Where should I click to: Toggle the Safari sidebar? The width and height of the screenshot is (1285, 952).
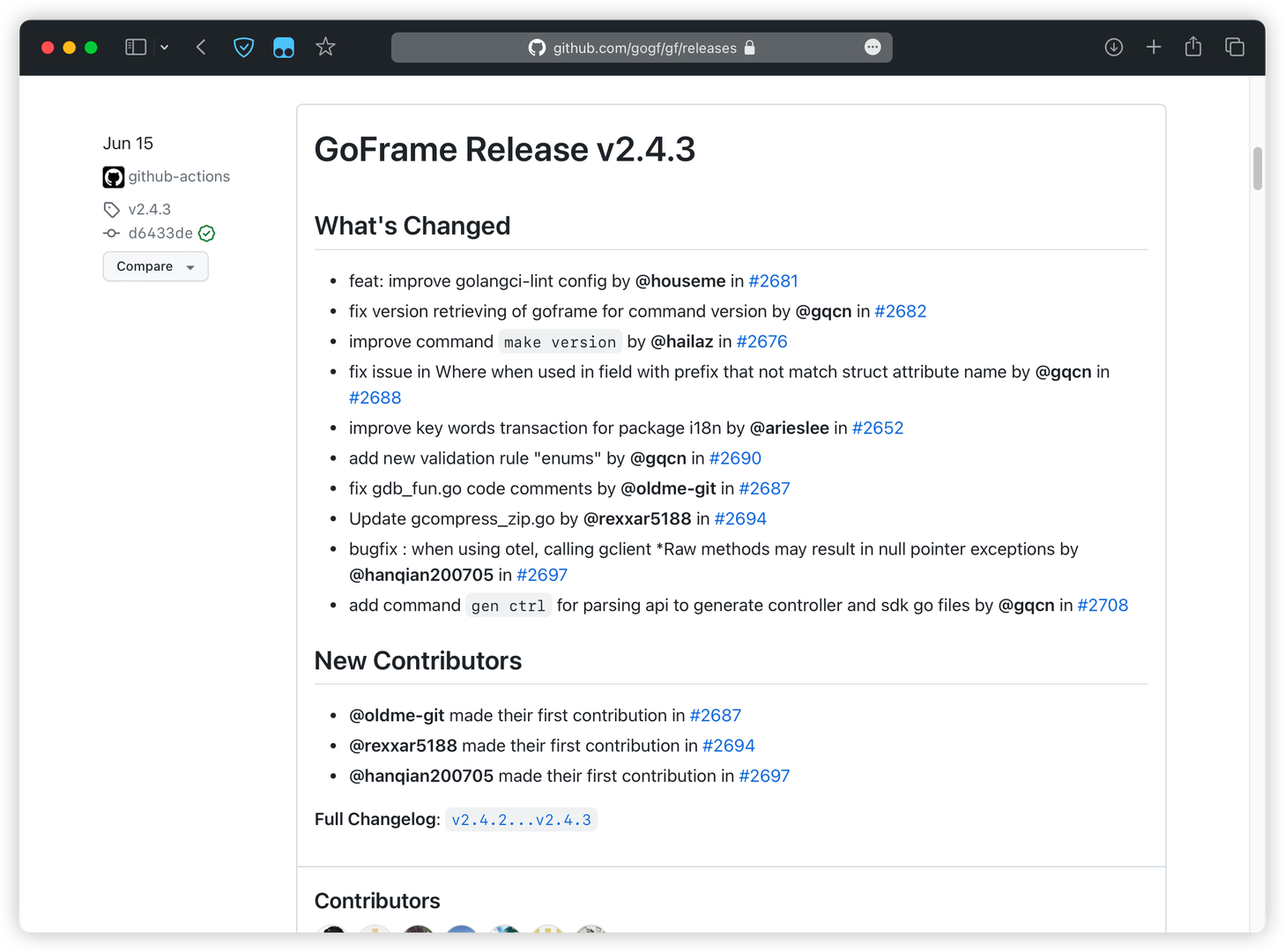pyautogui.click(x=136, y=47)
